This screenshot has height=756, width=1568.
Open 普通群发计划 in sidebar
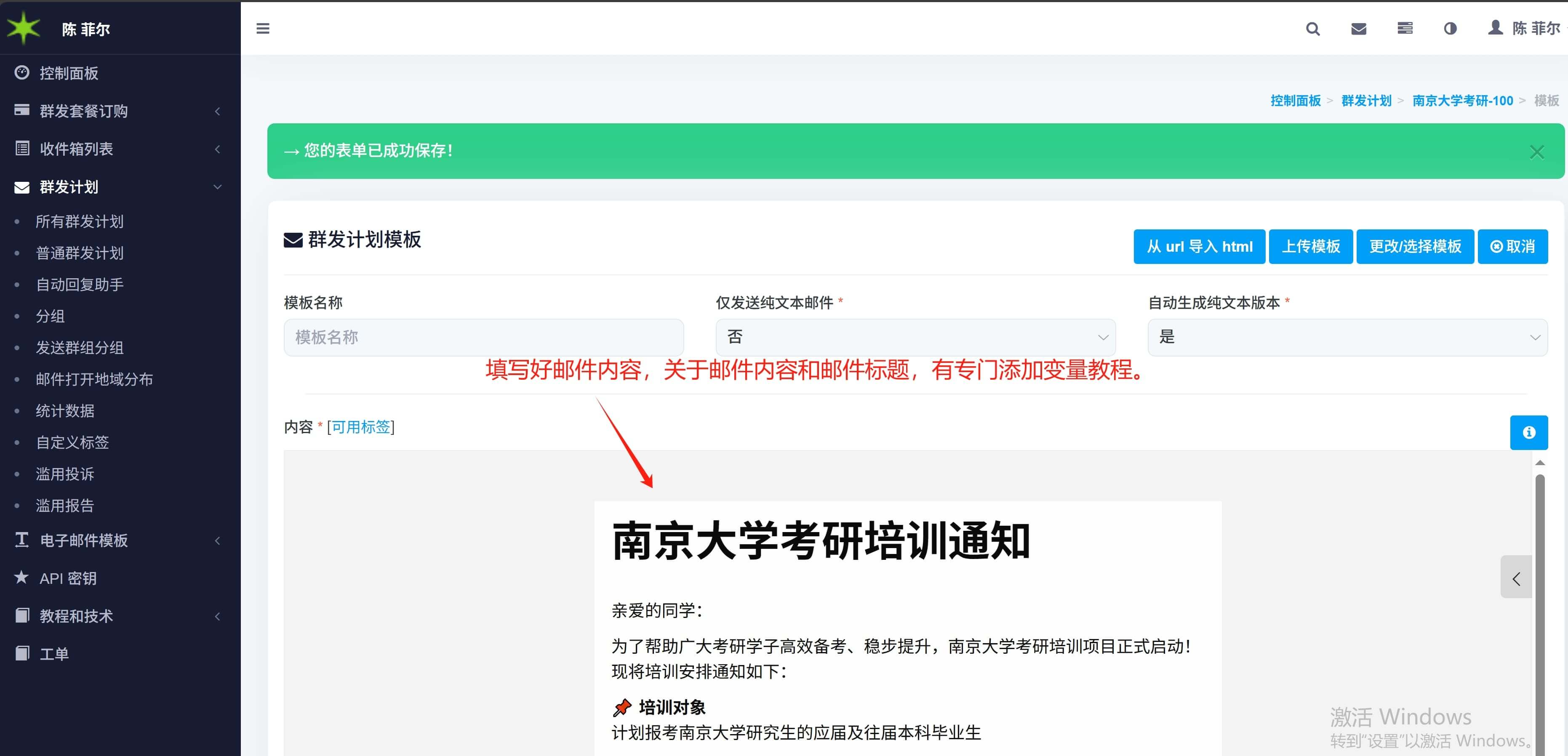tap(80, 253)
